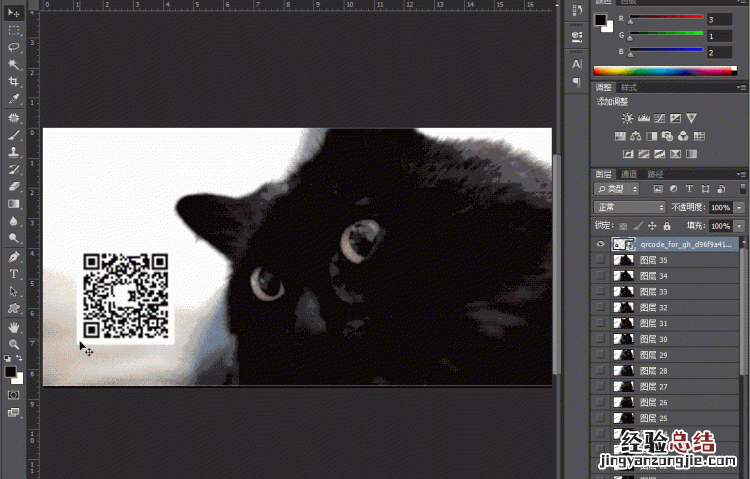This screenshot has width=750, height=479.
Task: Switch to the 样式 styles tab
Action: [629, 88]
